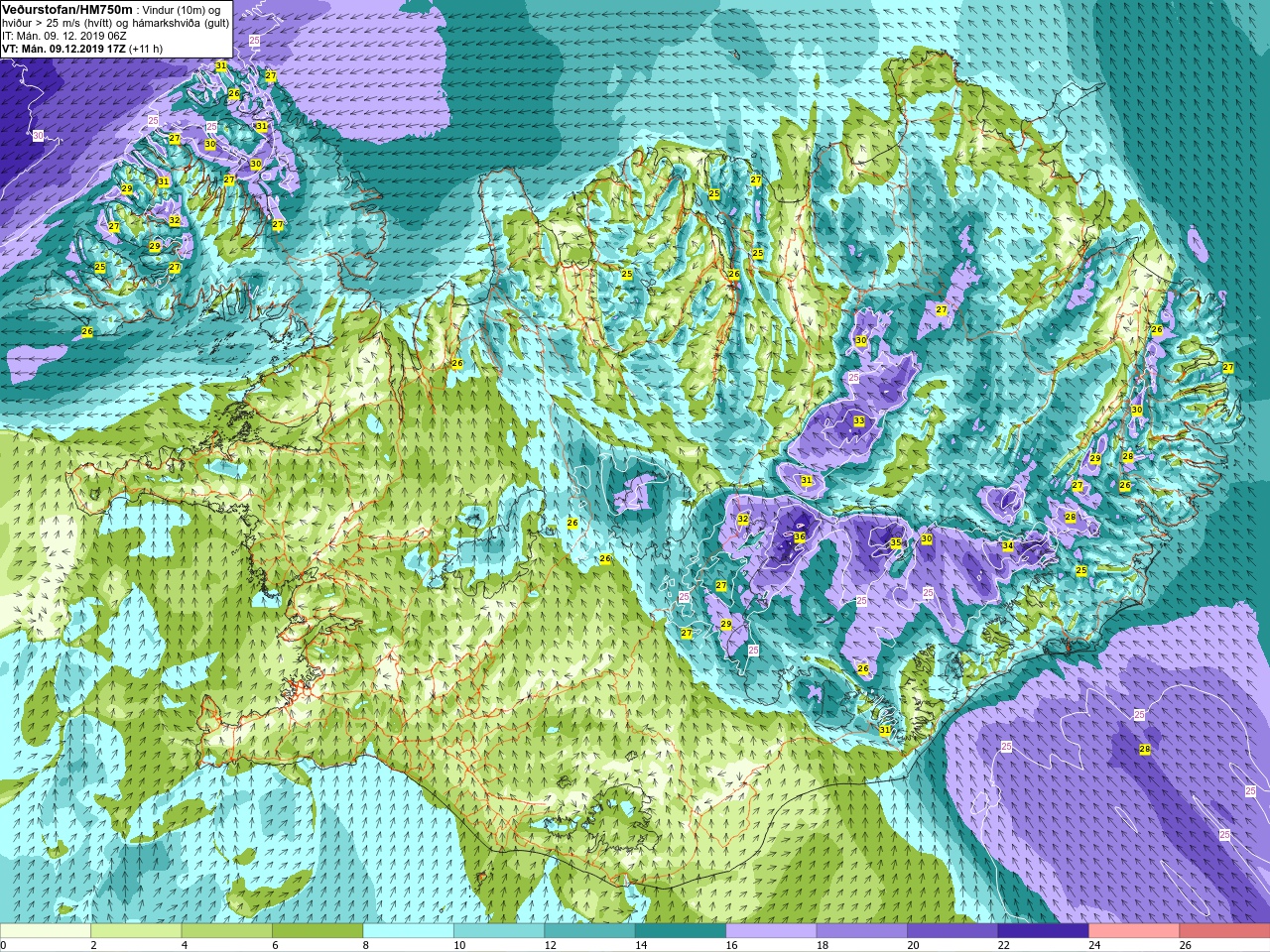Select the 'VT: Mán. 09.12.2019 17Z (+11 h)' line
The width and height of the screenshot is (1270, 952).
(x=82, y=49)
